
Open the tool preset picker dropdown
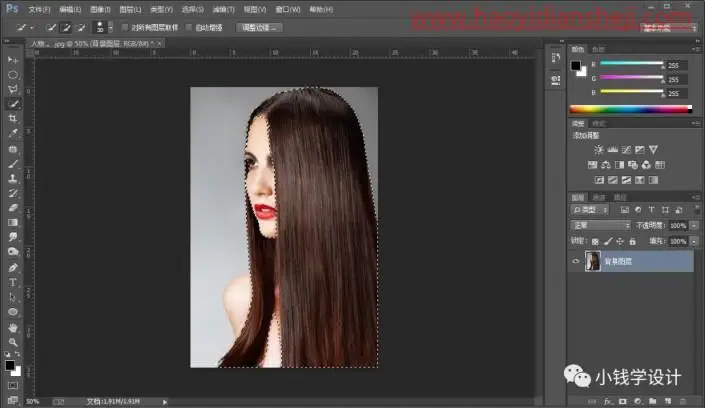coord(32,28)
